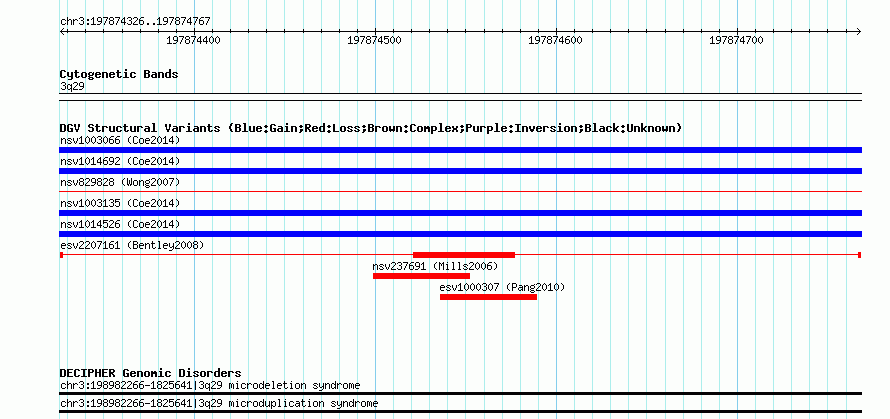Click the 3q29 cytogenetic band label
Screen dimensions: 890x419
[x=72, y=86]
